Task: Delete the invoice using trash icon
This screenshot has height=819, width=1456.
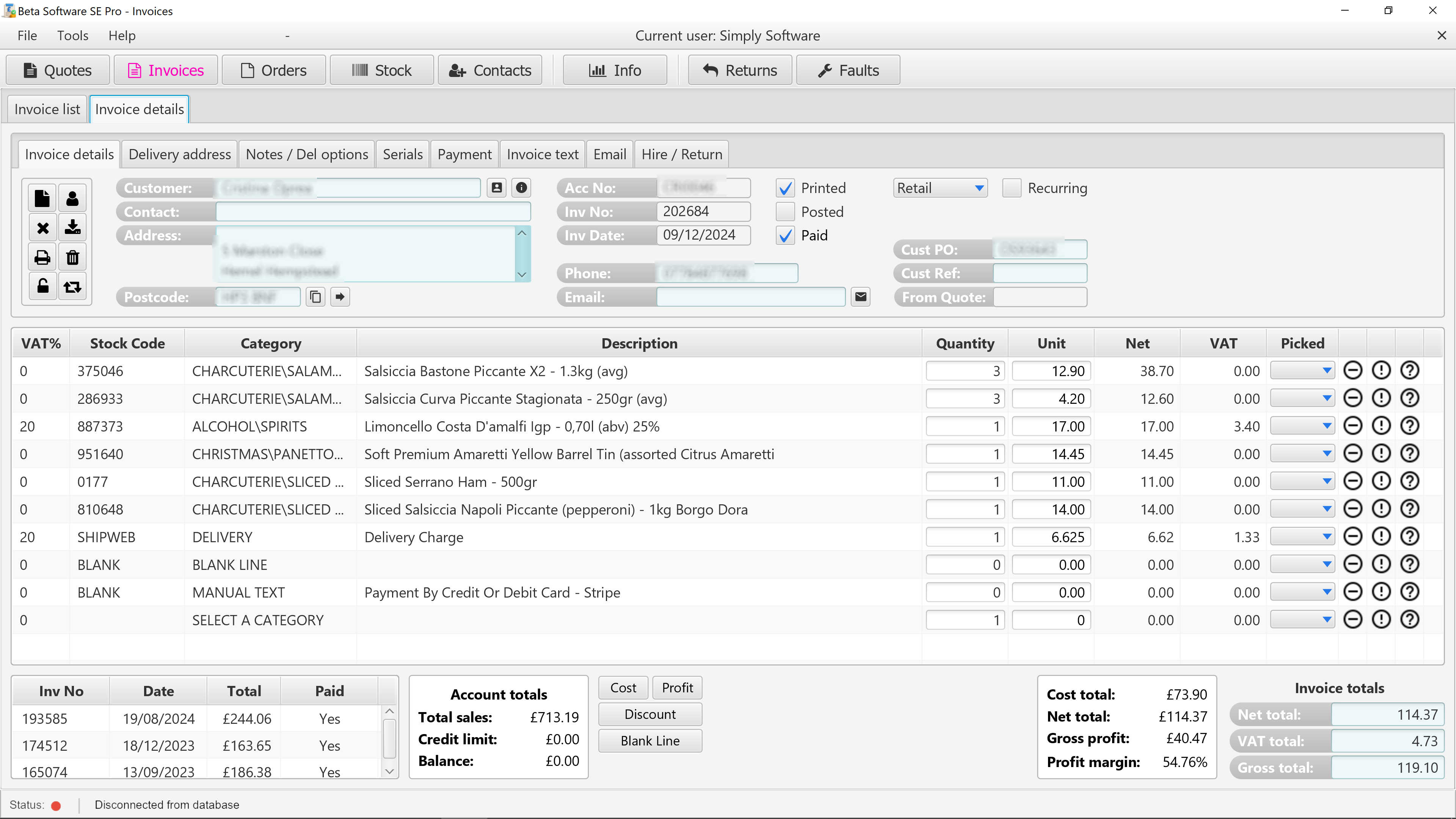Action: pos(72,257)
